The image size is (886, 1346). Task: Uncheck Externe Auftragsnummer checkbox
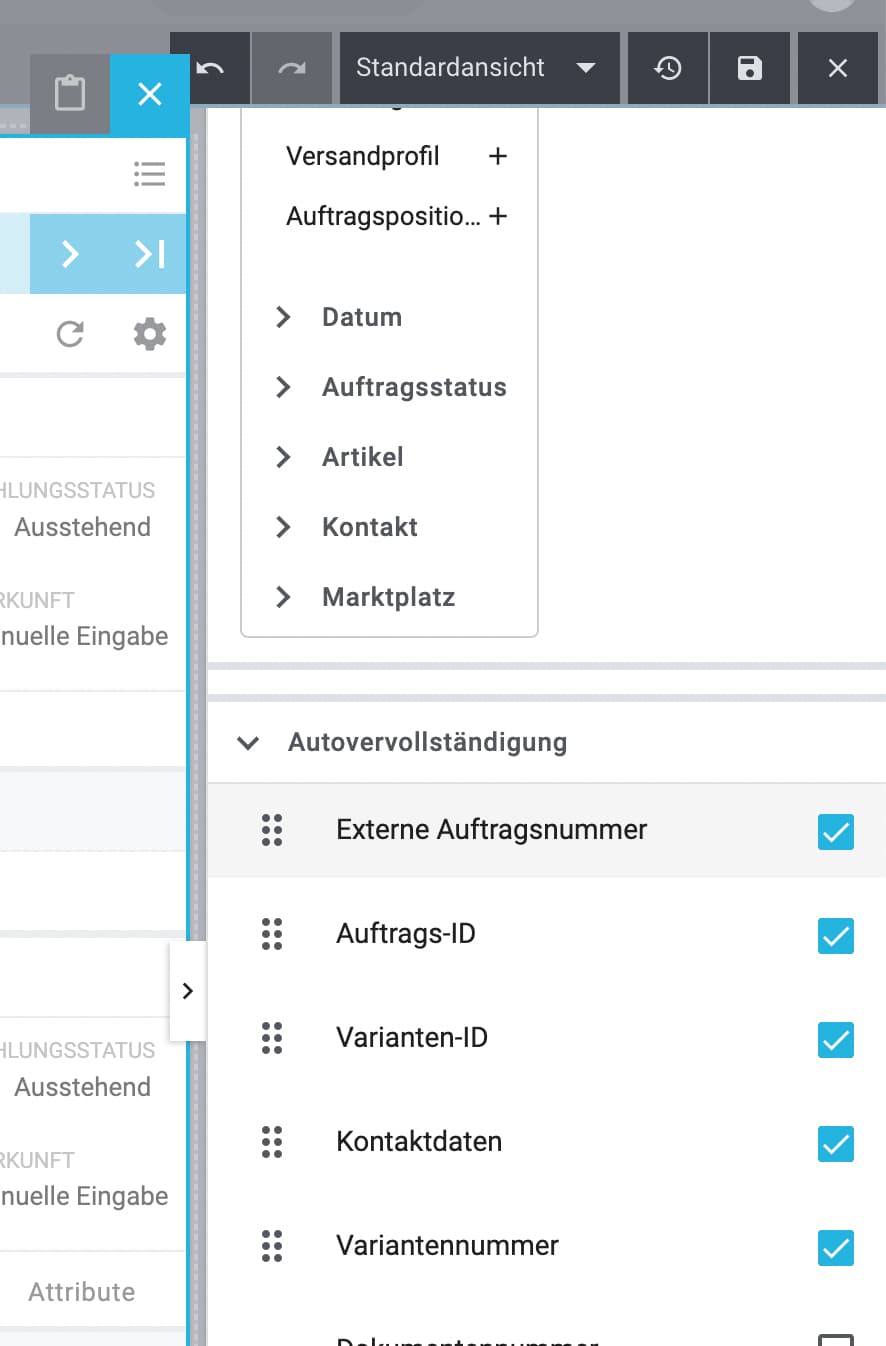click(x=836, y=831)
